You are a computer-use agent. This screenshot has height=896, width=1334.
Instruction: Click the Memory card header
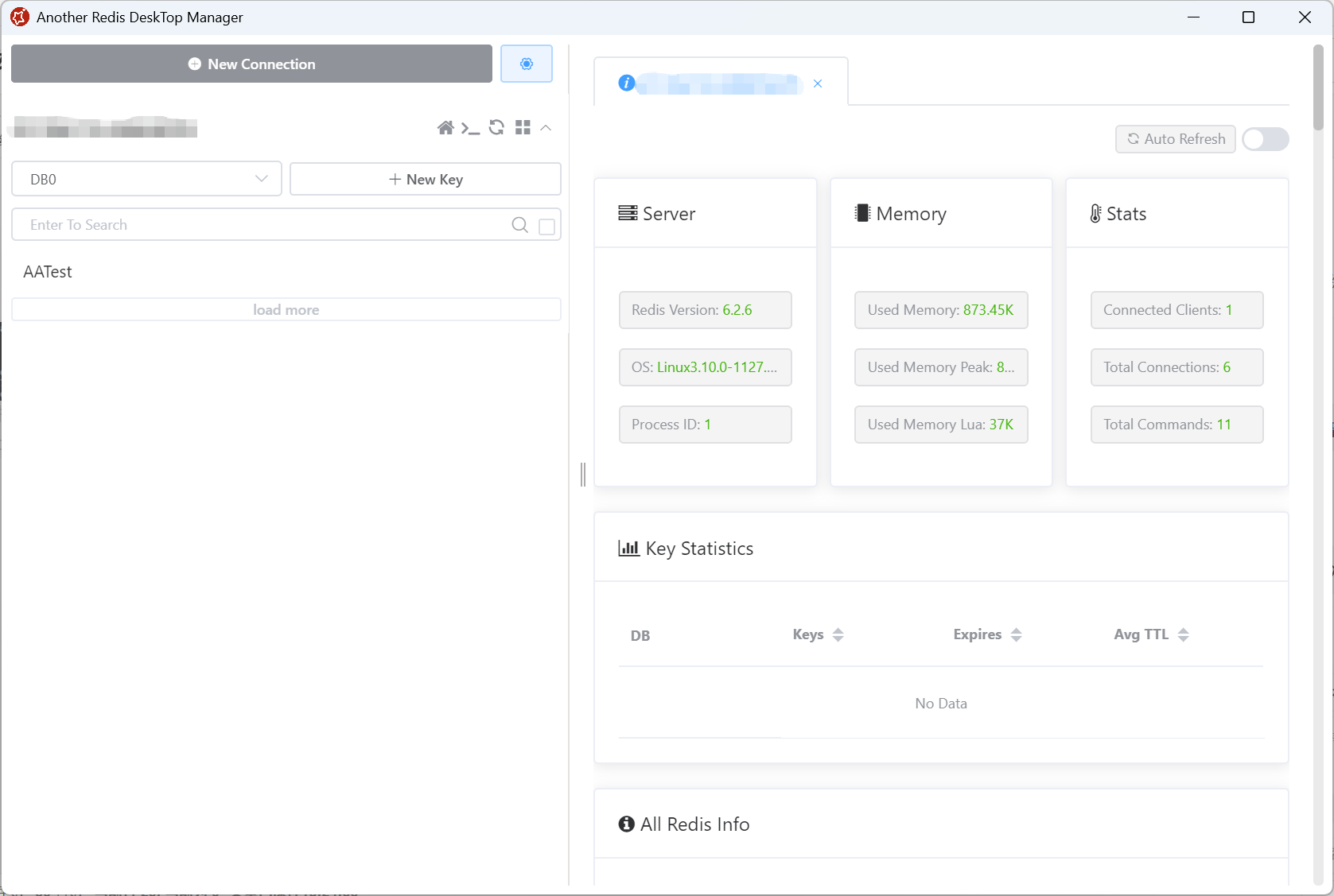pos(941,213)
